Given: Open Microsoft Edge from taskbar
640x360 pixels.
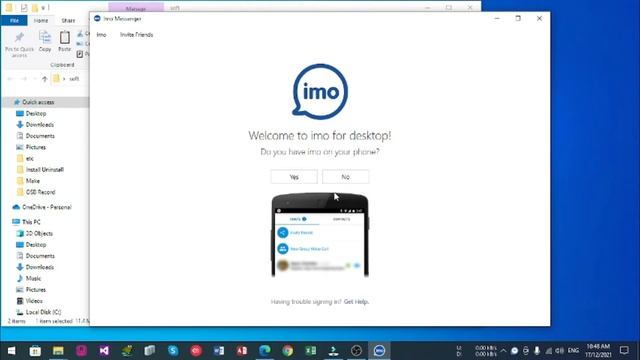Looking at the screenshot, I should click(264, 351).
